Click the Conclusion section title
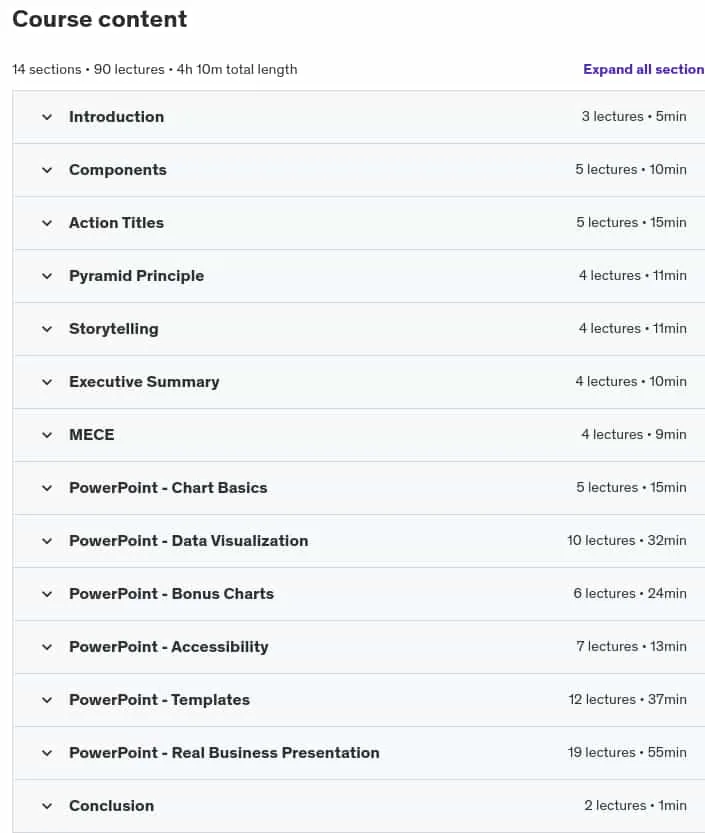Image resolution: width=705 pixels, height=833 pixels. 112,806
